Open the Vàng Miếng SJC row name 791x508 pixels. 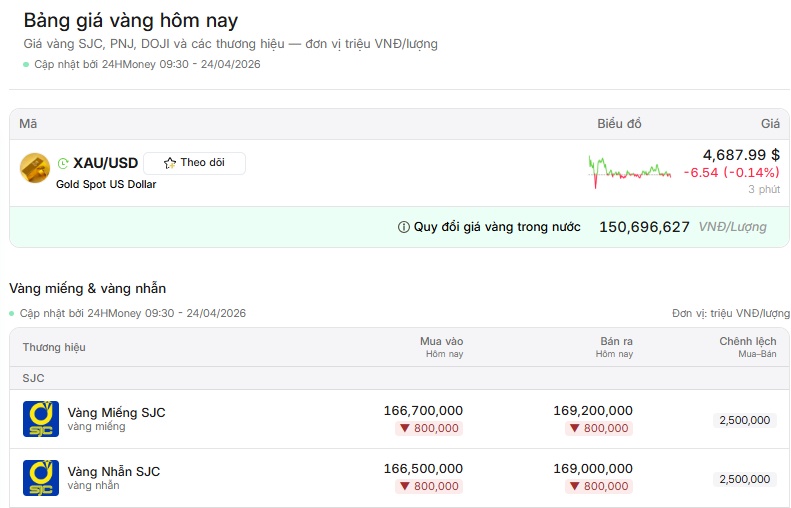pos(117,413)
